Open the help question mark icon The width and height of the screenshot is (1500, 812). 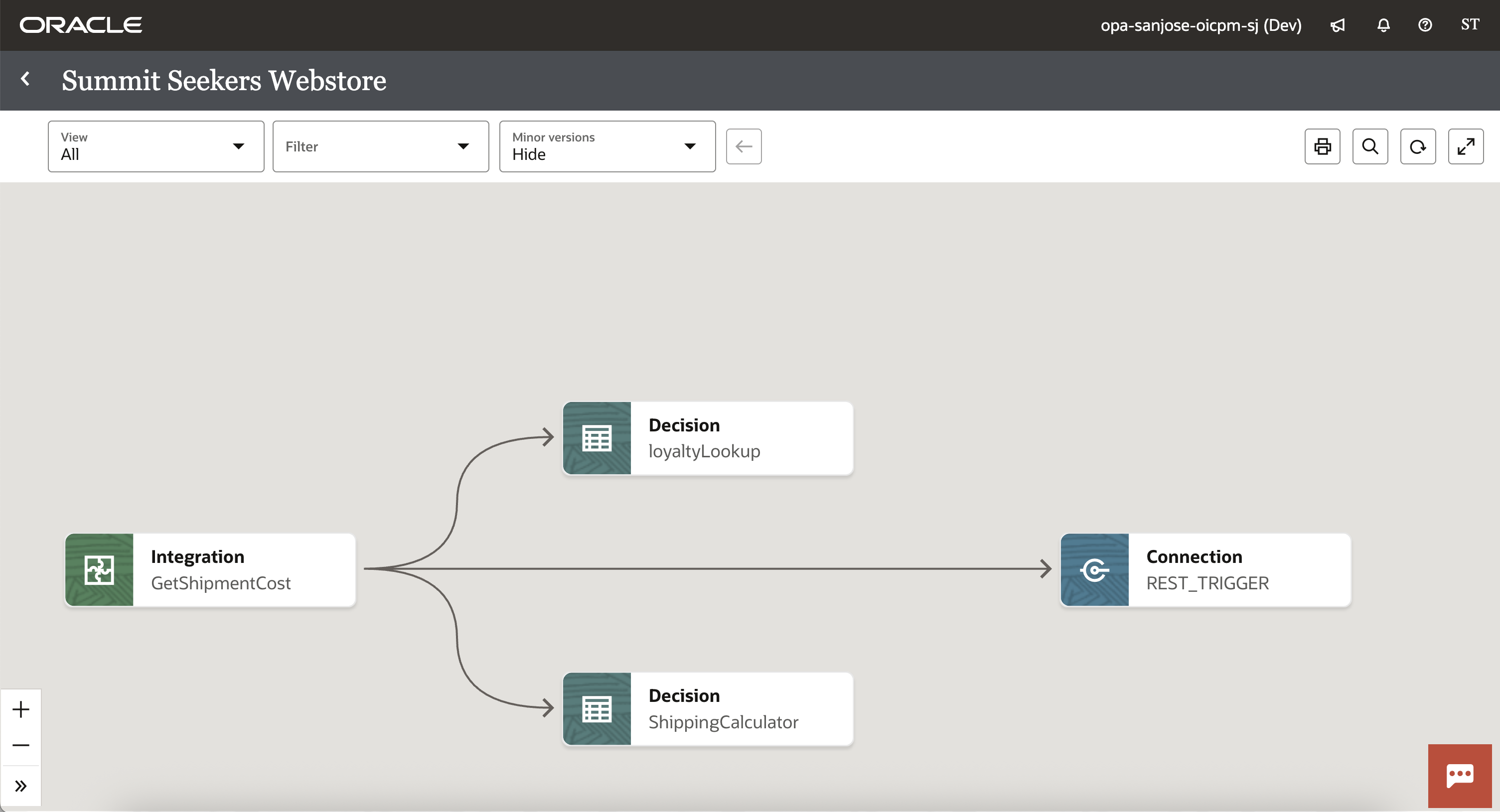tap(1424, 25)
